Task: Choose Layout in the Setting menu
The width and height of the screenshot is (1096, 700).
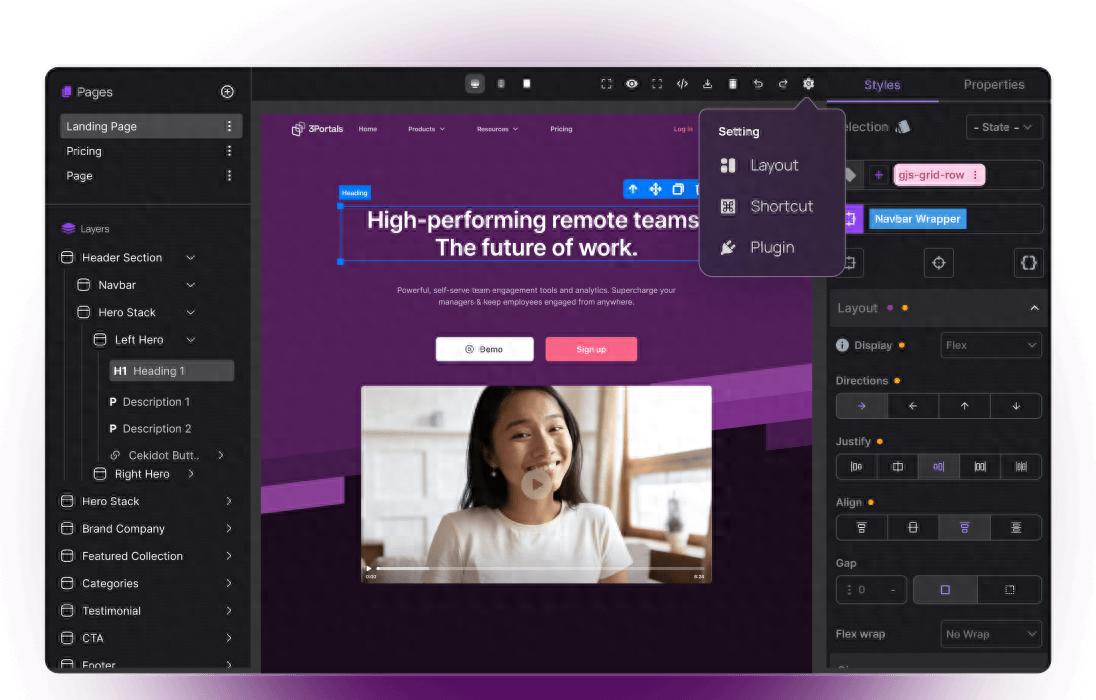Action: pos(760,165)
